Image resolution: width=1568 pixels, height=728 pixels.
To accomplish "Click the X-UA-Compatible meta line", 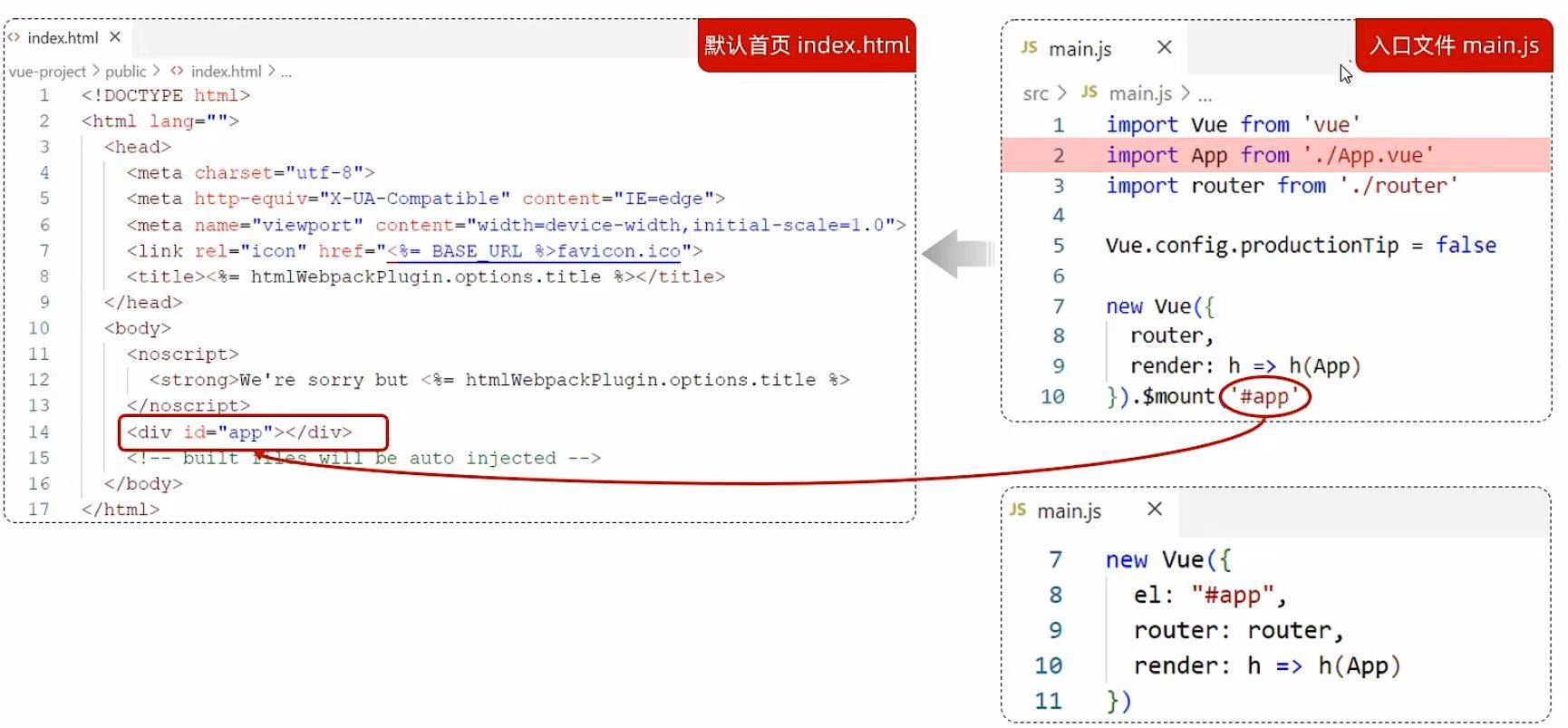I will (x=426, y=198).
